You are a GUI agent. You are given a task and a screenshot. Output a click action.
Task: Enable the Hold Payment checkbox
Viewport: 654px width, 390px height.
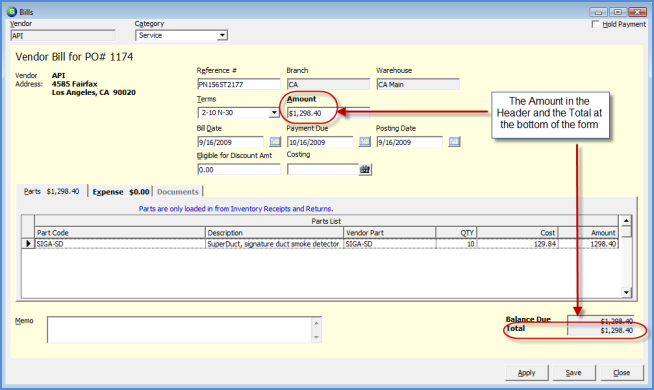[x=596, y=24]
